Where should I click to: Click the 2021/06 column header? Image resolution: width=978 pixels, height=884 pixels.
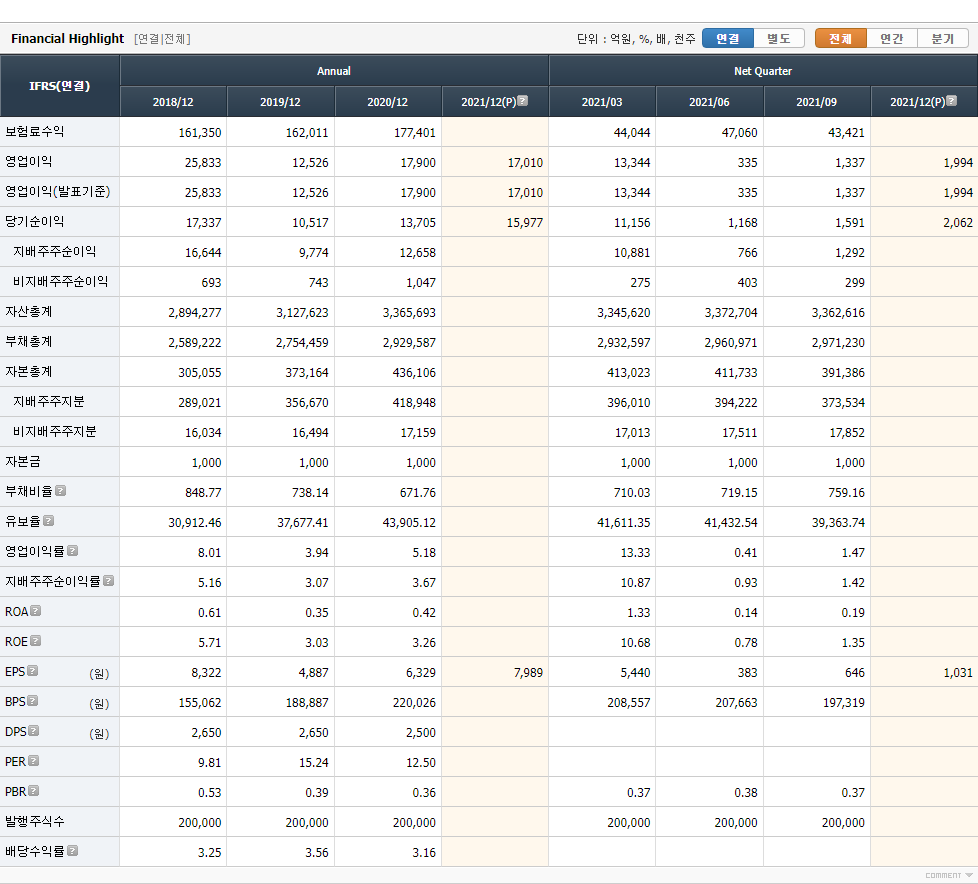click(709, 102)
